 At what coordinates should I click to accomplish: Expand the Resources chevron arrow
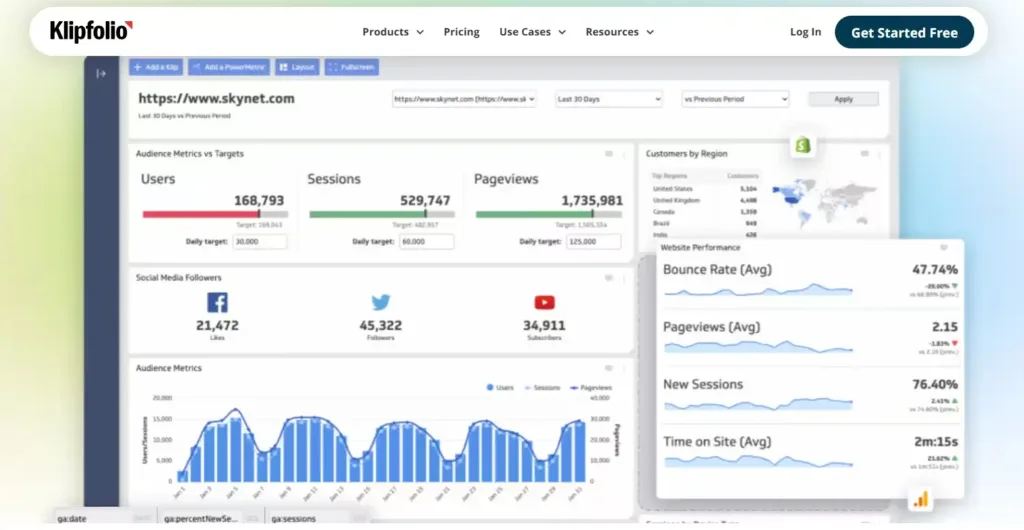(650, 33)
